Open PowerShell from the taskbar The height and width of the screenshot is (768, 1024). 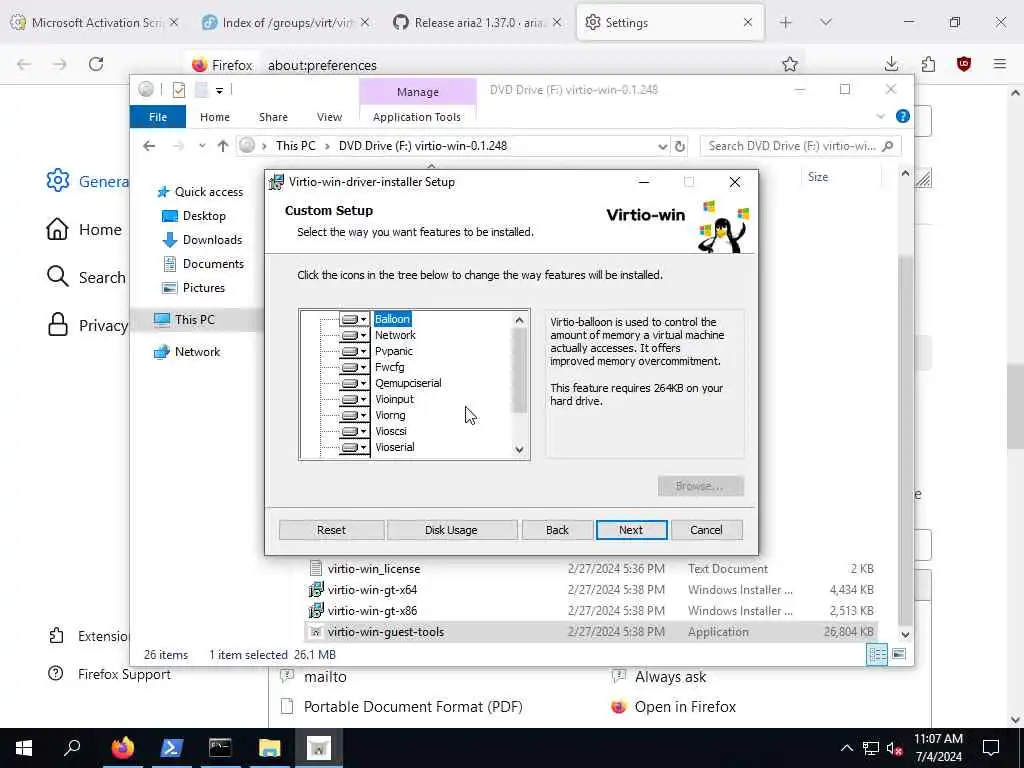[x=171, y=748]
